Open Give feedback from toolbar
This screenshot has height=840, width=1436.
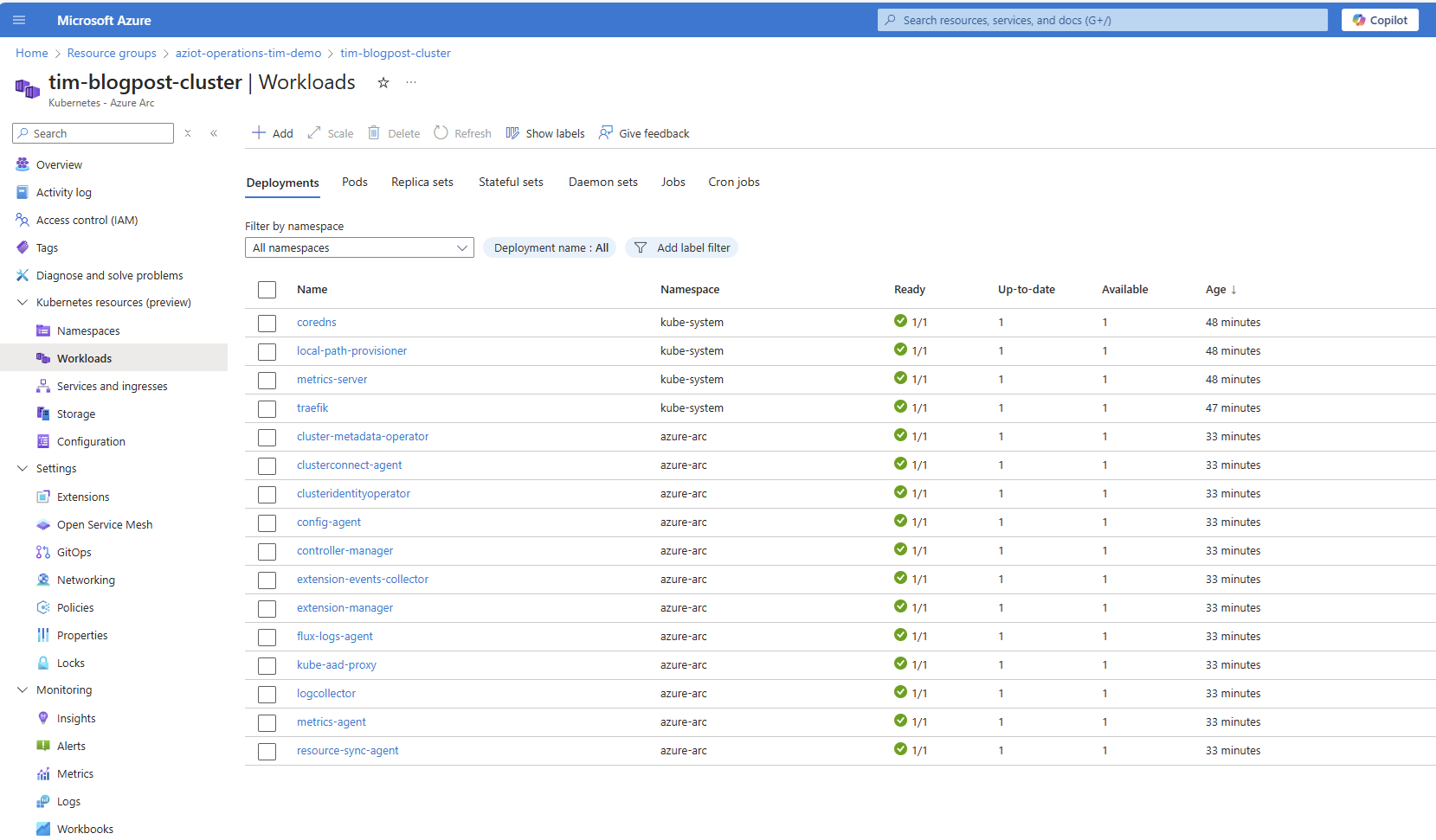[644, 133]
